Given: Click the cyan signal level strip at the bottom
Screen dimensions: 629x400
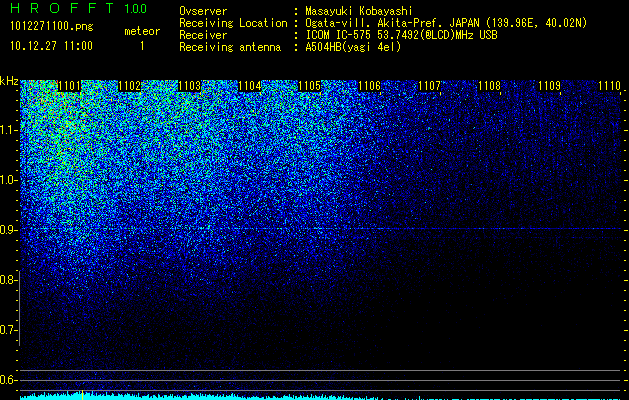Looking at the screenshot, I should pos(321,396).
